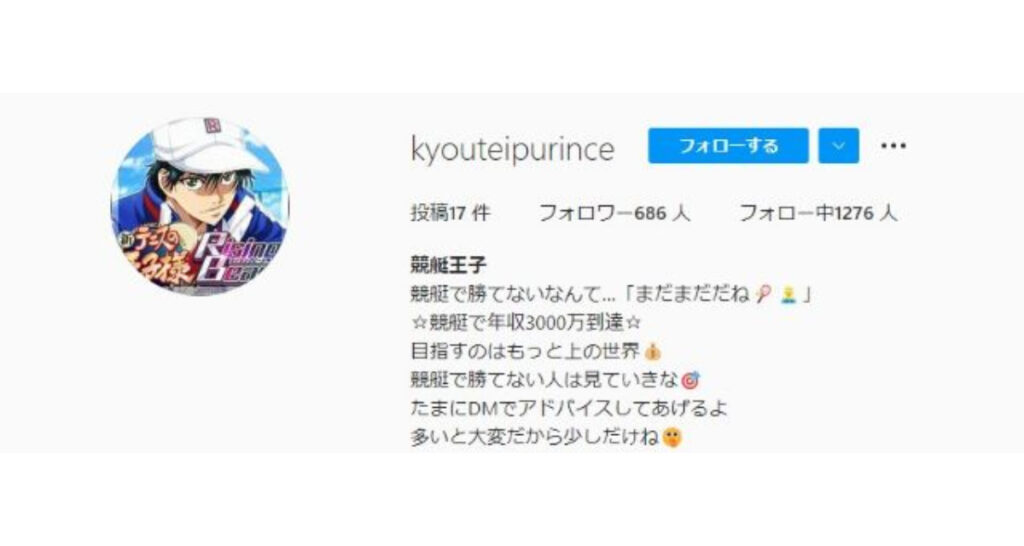The width and height of the screenshot is (1024, 546).
Task: Click the 競艇王子 display name
Action: (x=449, y=265)
